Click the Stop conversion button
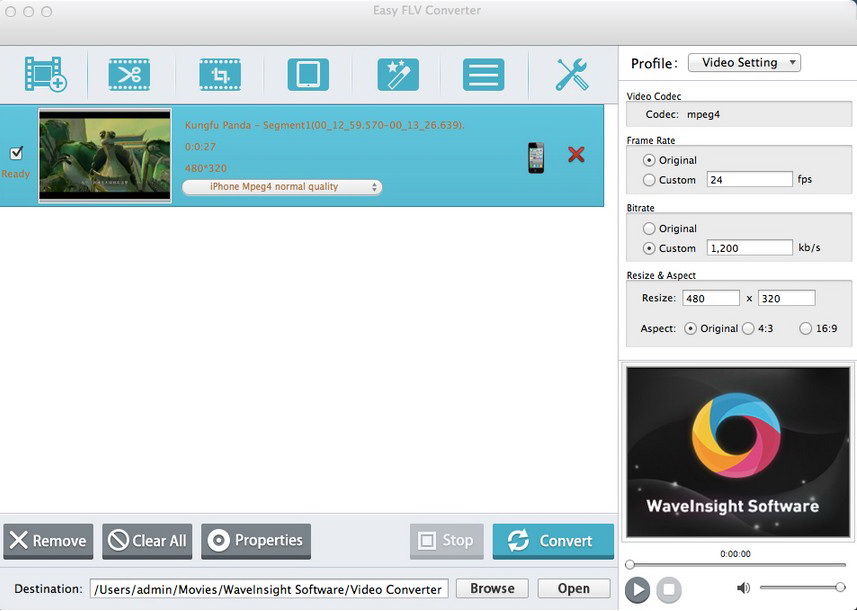The width and height of the screenshot is (857, 611). [447, 541]
